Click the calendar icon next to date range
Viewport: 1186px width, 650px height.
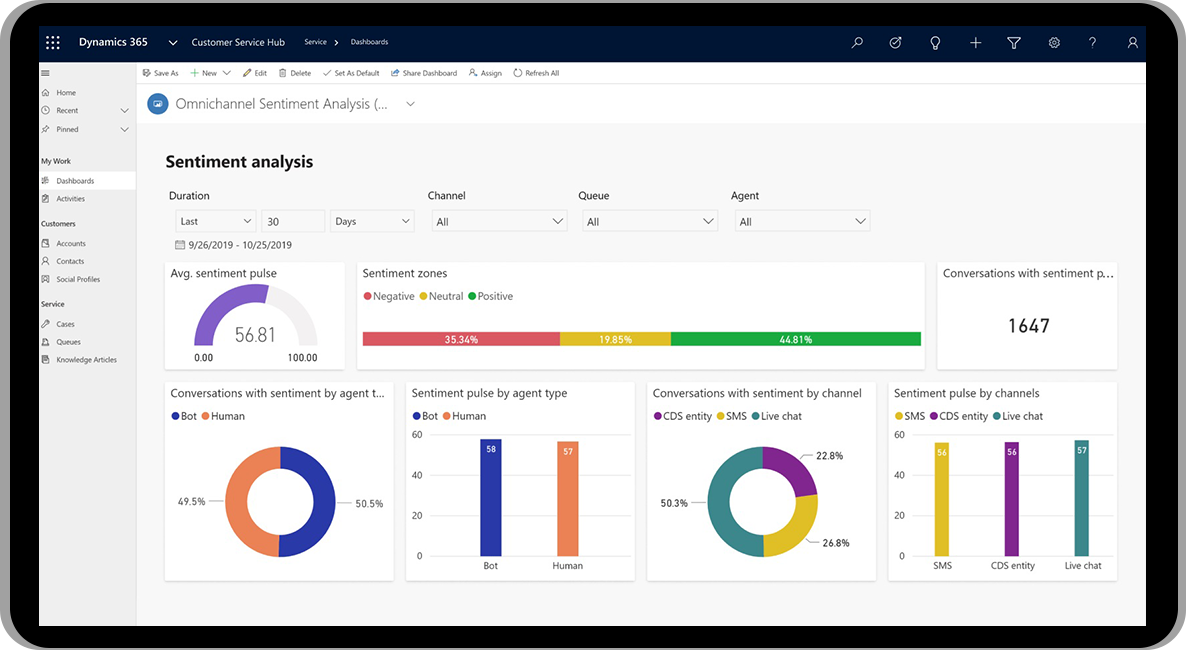pyautogui.click(x=180, y=245)
